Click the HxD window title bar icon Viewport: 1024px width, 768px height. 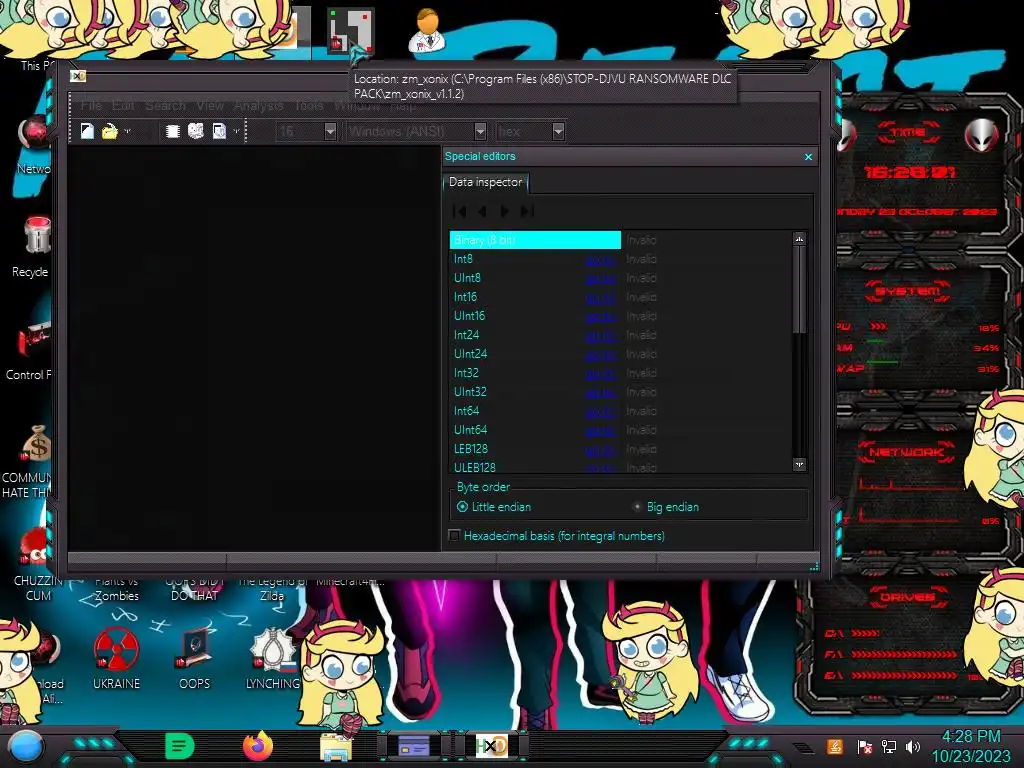tap(78, 76)
